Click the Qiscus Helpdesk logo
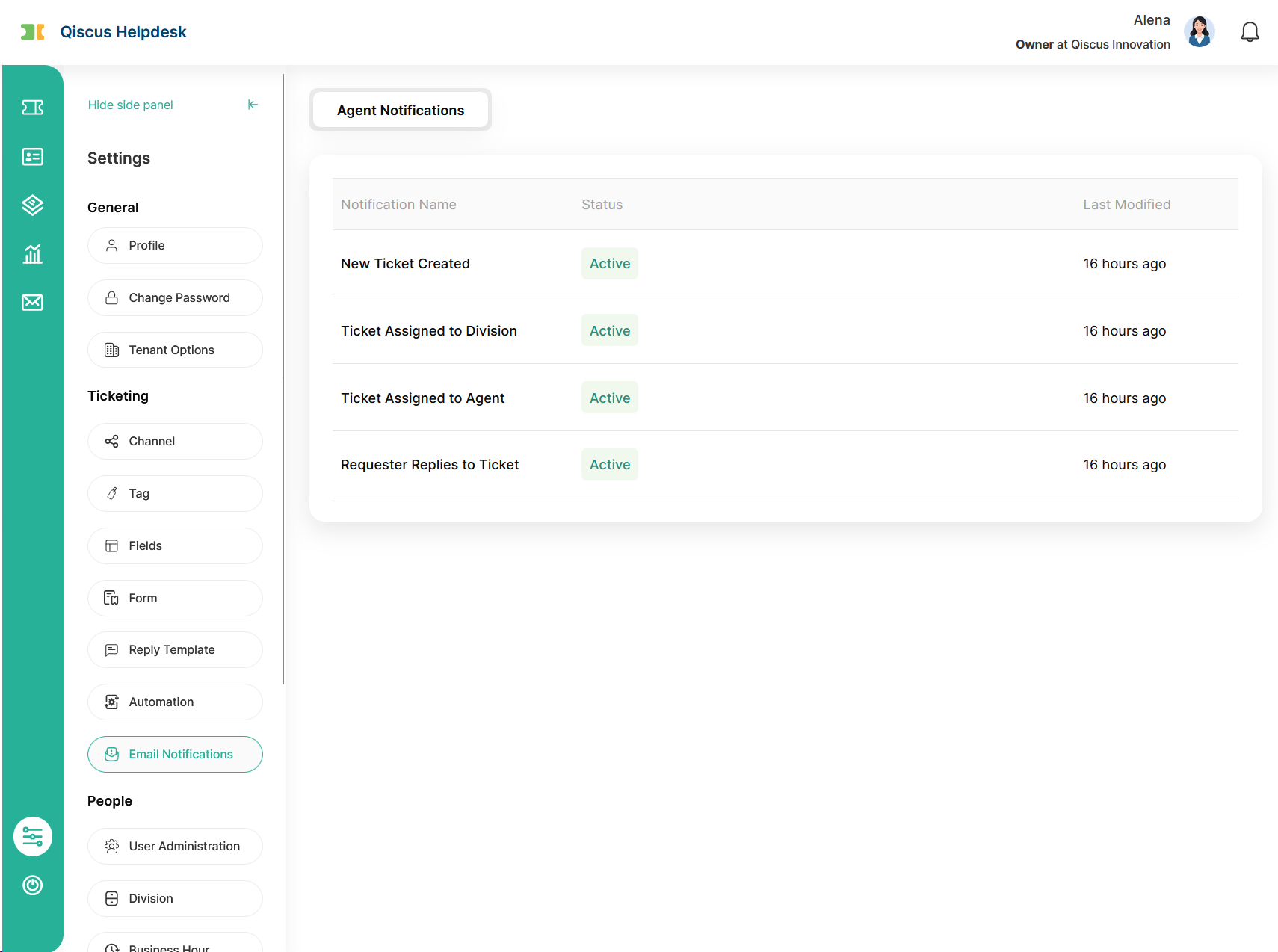The image size is (1278, 952). (104, 32)
